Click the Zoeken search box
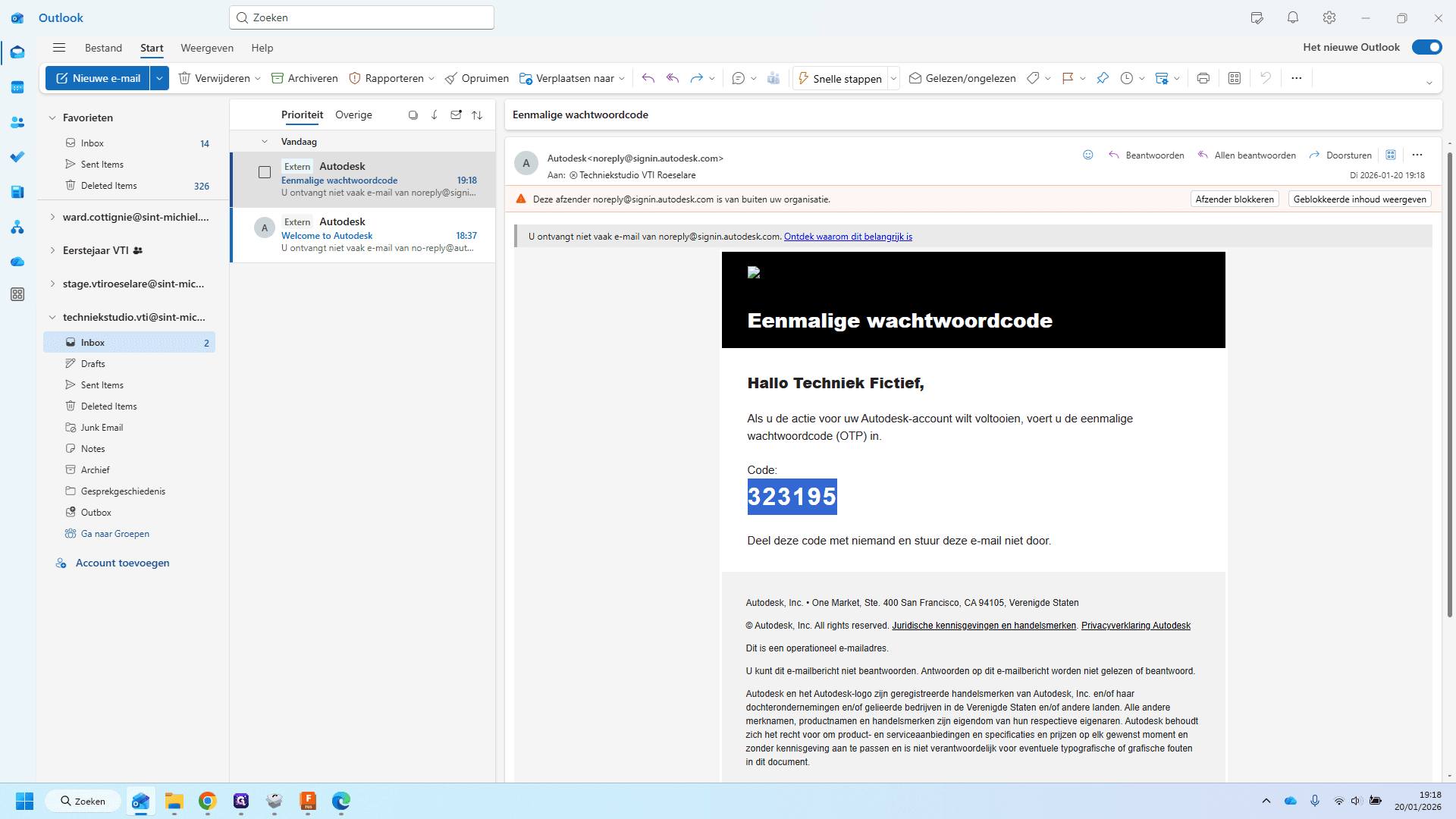 (362, 17)
